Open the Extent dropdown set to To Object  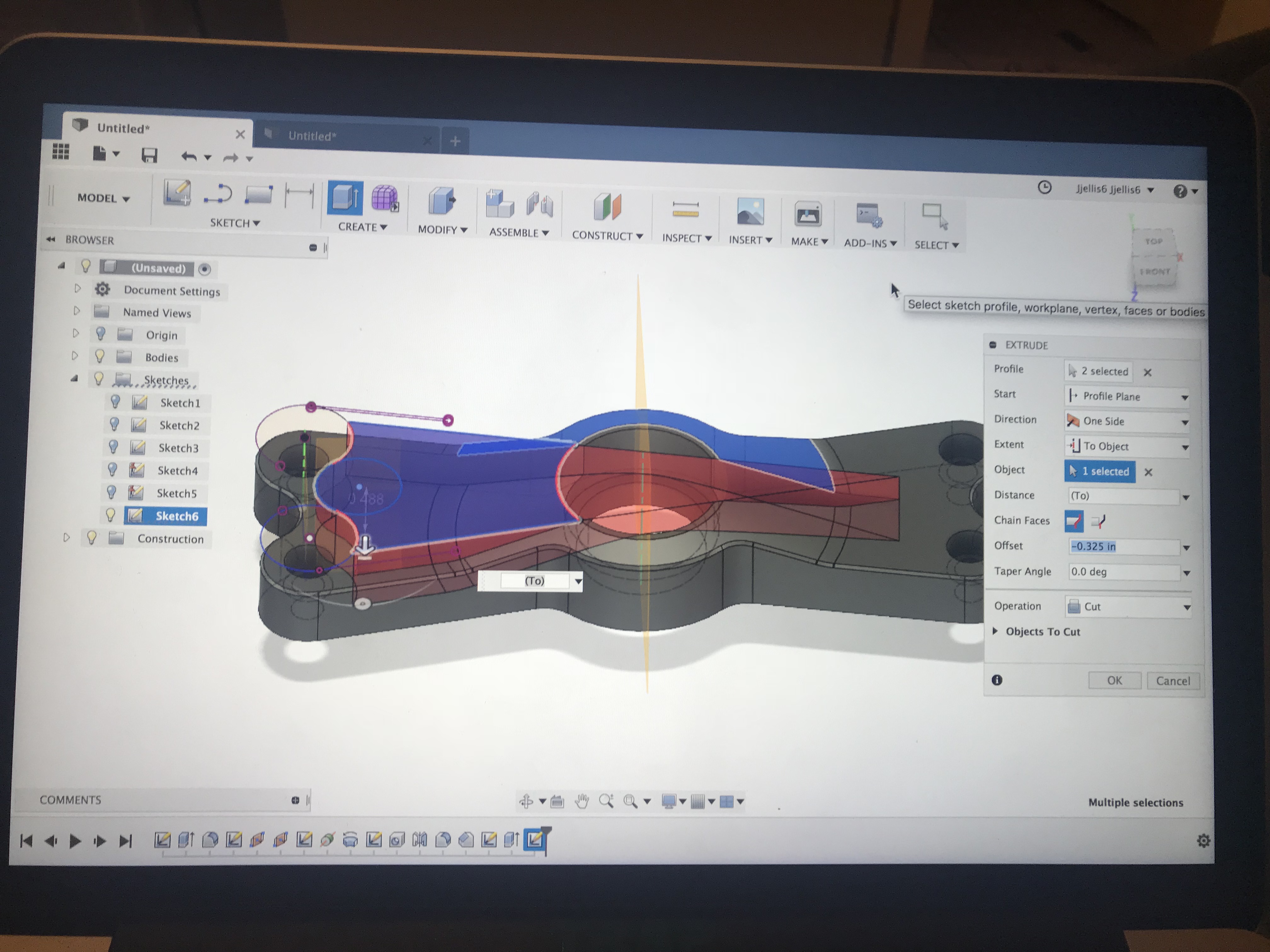point(1126,446)
